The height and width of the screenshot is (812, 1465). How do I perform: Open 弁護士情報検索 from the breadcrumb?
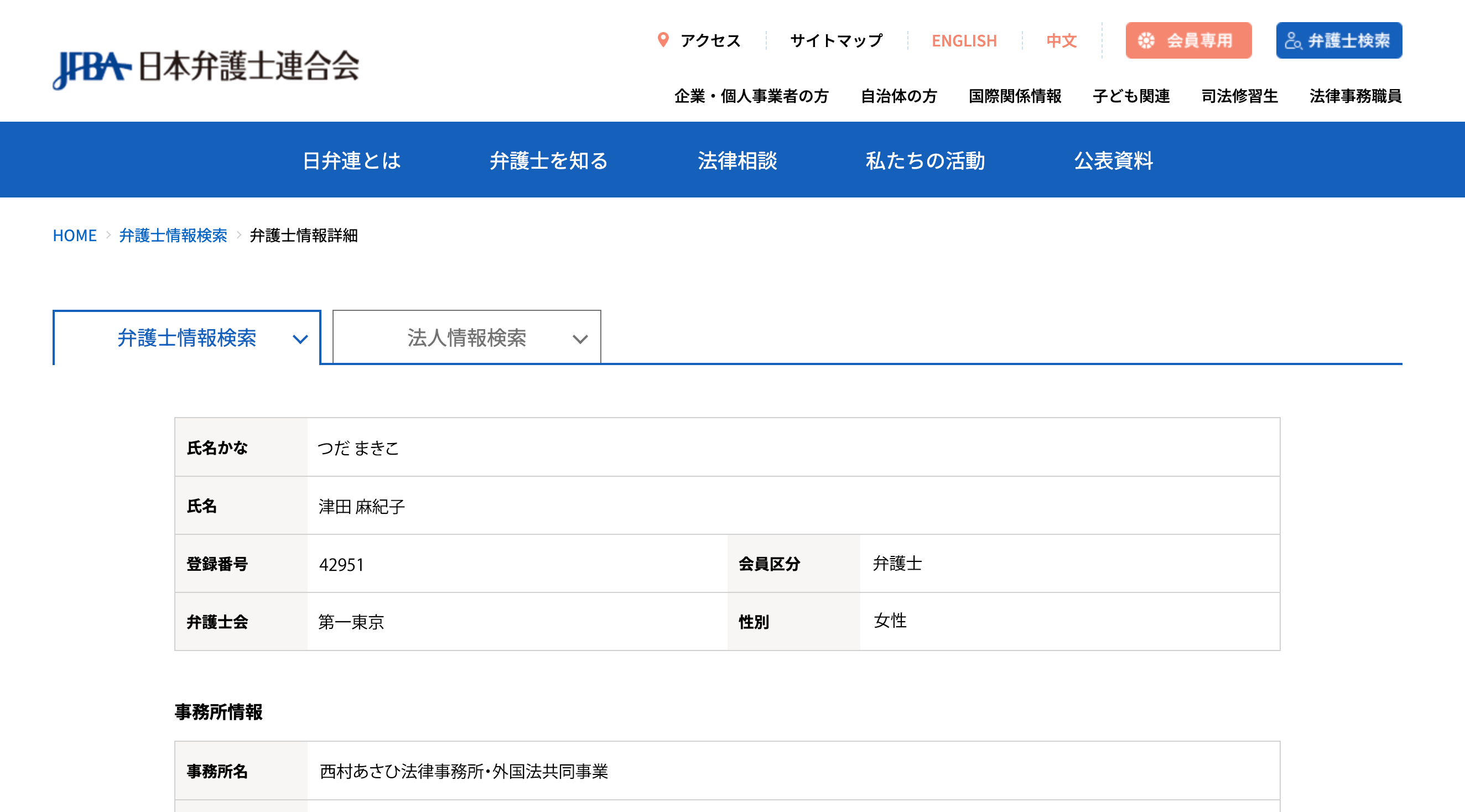click(174, 235)
